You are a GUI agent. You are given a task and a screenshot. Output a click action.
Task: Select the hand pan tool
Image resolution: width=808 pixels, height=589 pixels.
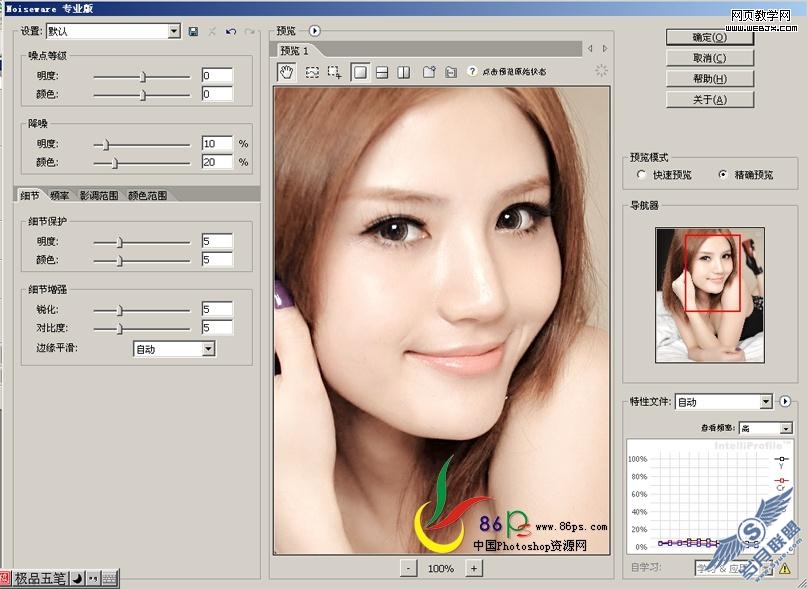[287, 72]
